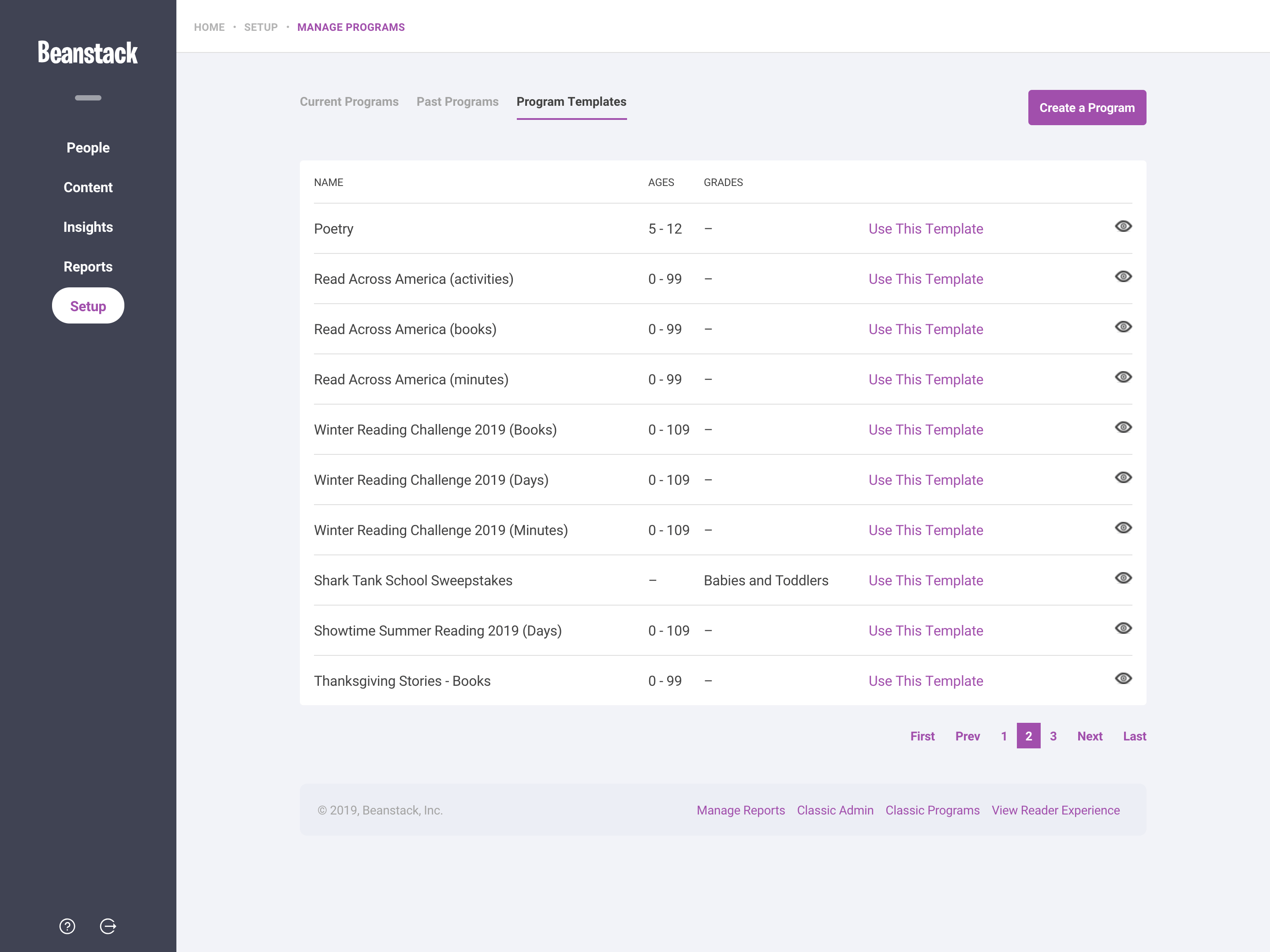Click 'Babies and Toddlers' grade cell
1270x952 pixels.
coord(766,580)
